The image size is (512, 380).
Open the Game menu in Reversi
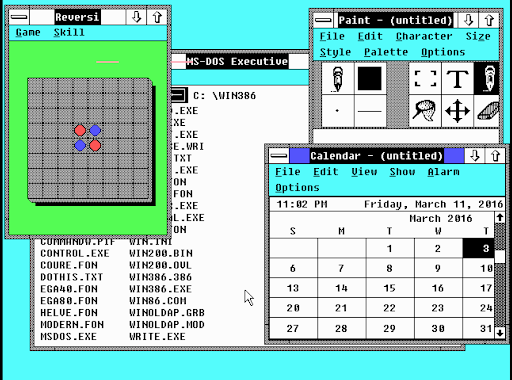(x=28, y=32)
